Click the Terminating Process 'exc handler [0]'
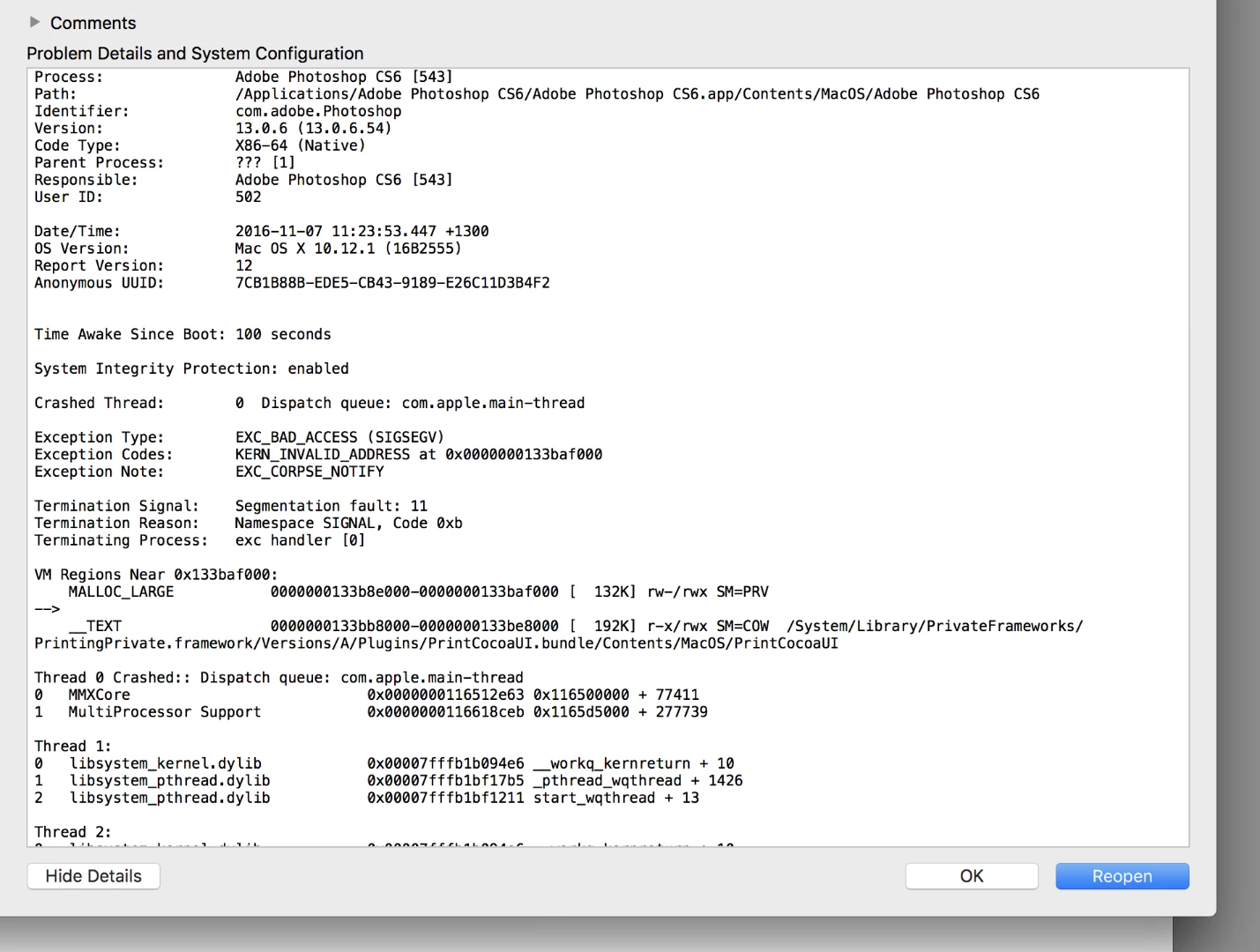1260x952 pixels. [301, 541]
